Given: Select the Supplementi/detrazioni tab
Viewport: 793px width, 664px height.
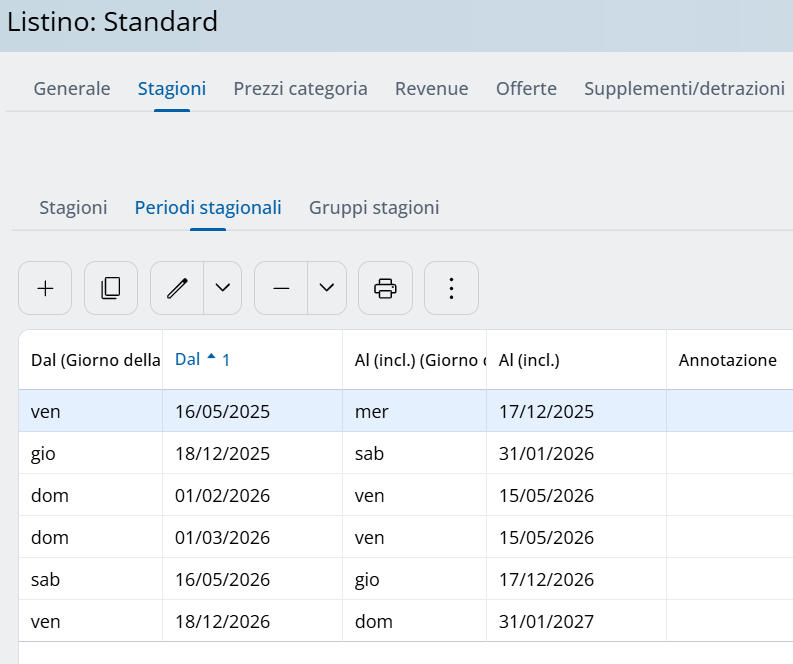Looking at the screenshot, I should (684, 88).
